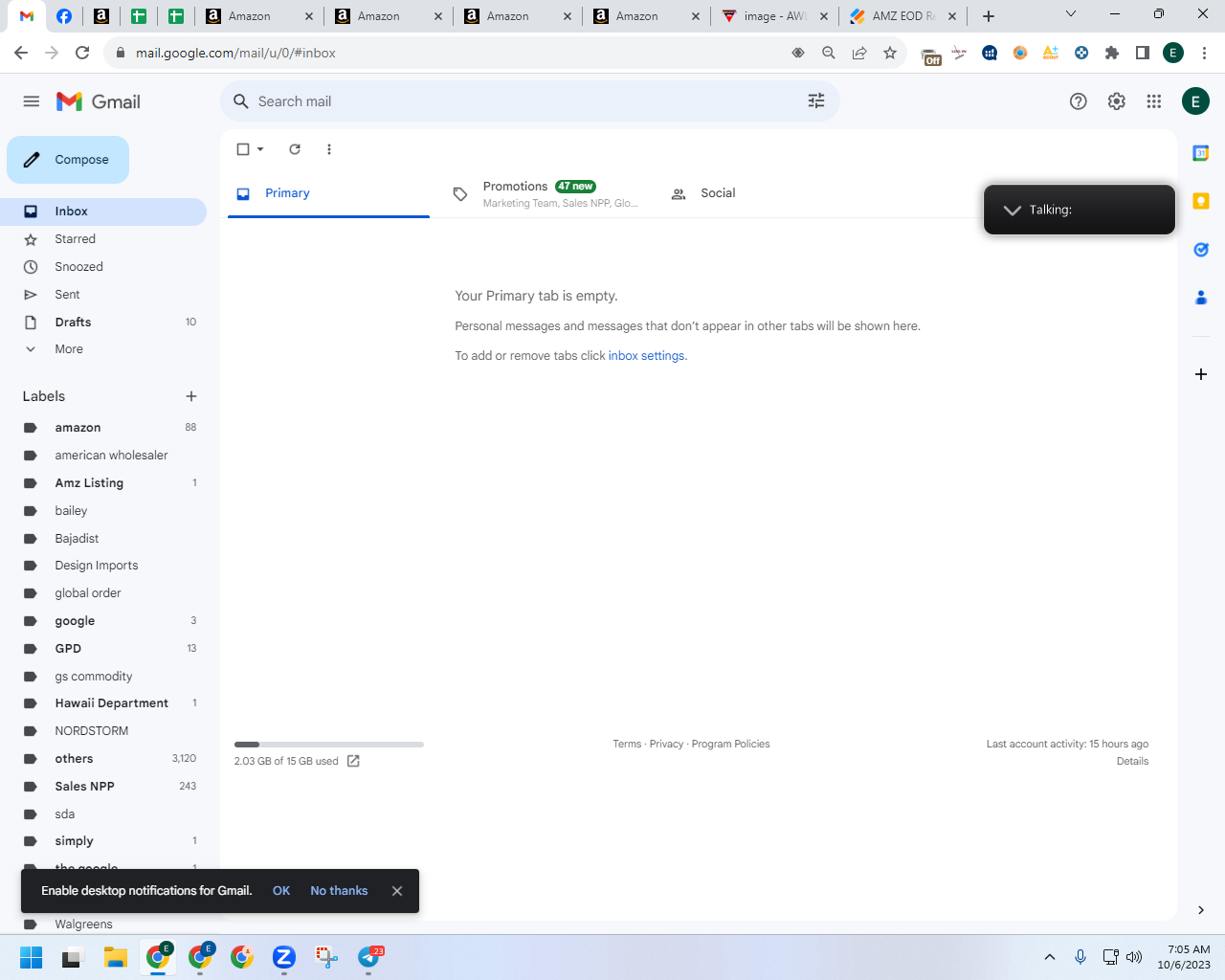Zoom control icon in address bar
1225x980 pixels.
[829, 53]
